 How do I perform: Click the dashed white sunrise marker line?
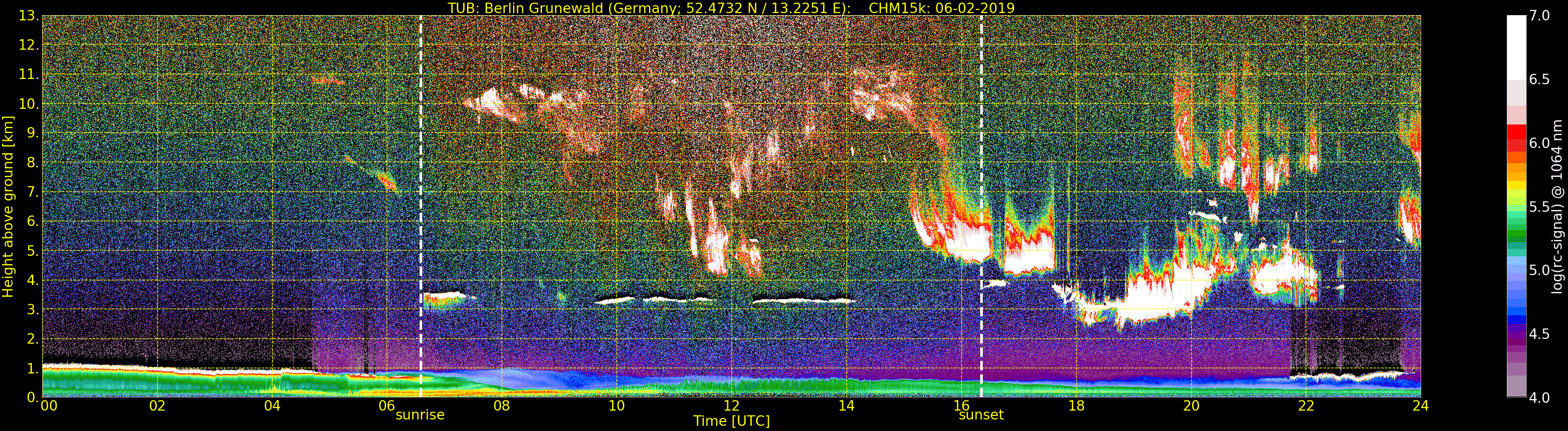421,206
